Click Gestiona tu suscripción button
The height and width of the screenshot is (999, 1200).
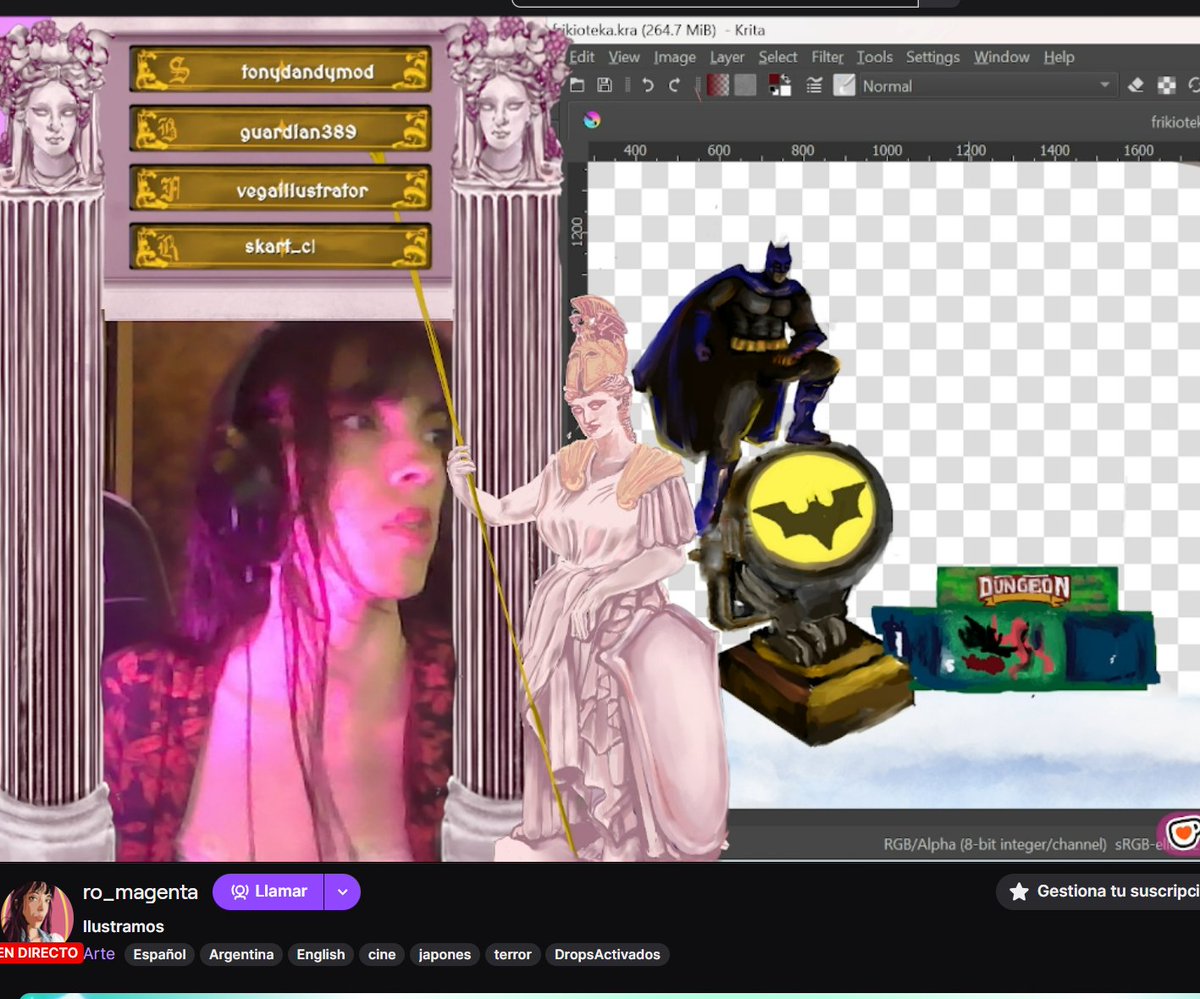point(1098,891)
